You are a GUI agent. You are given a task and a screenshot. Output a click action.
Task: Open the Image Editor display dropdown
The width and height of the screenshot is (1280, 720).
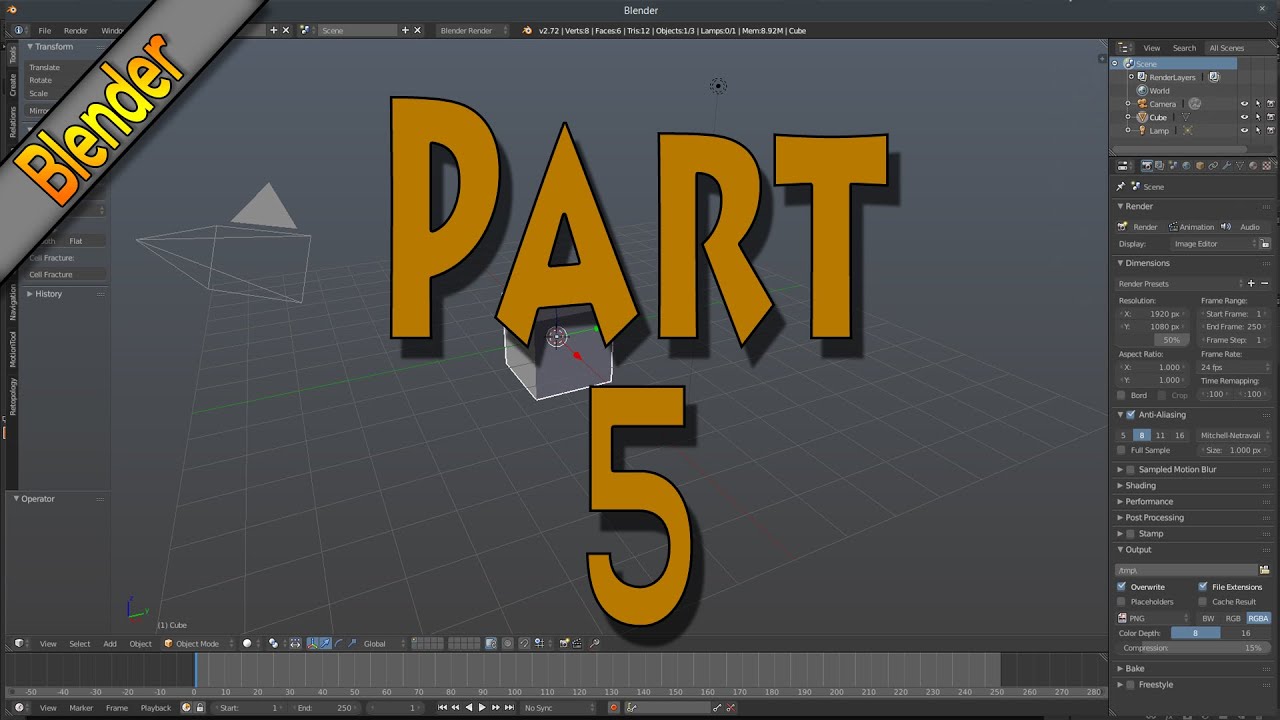pyautogui.click(x=1215, y=244)
